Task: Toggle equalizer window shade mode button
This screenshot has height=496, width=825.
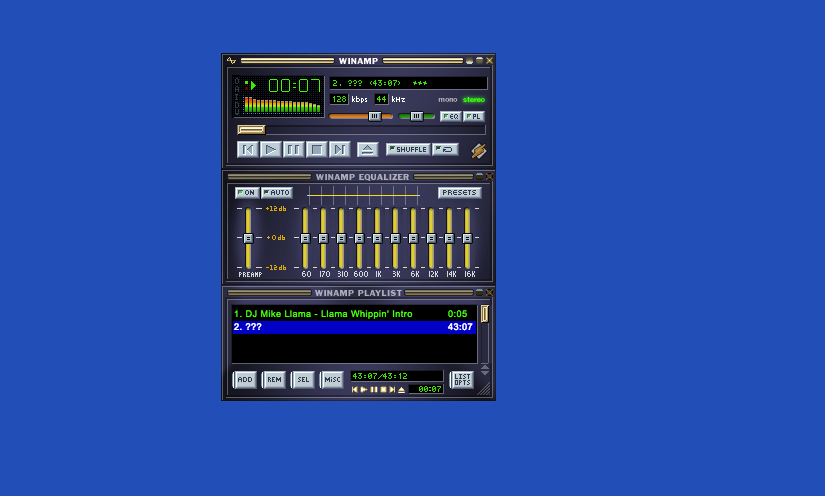Action: coord(479,176)
